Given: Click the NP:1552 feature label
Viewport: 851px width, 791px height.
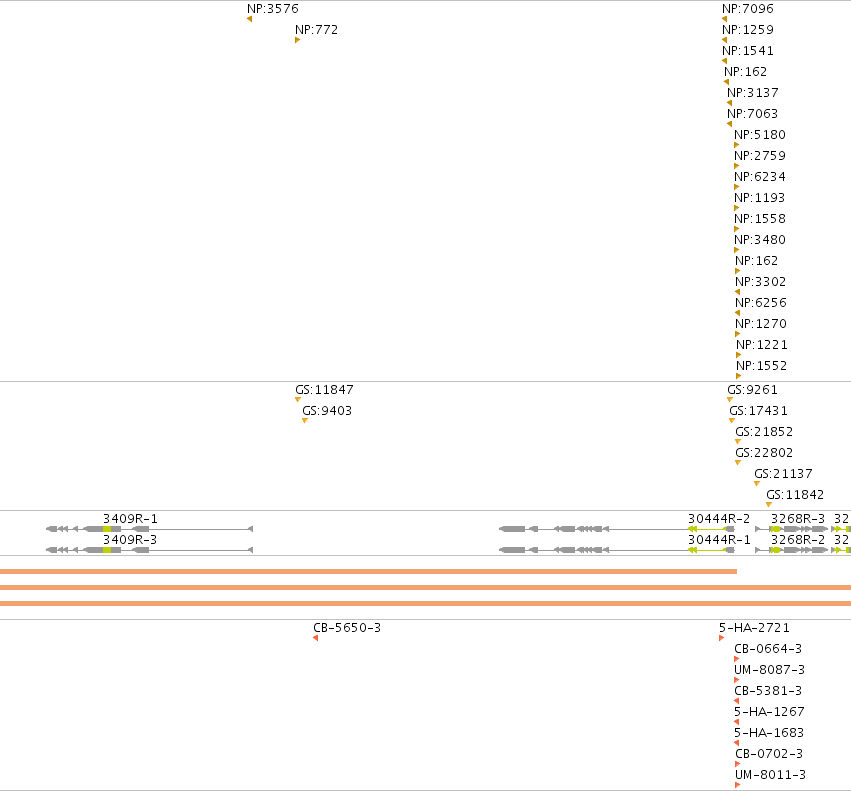Looking at the screenshot, I should 761,366.
